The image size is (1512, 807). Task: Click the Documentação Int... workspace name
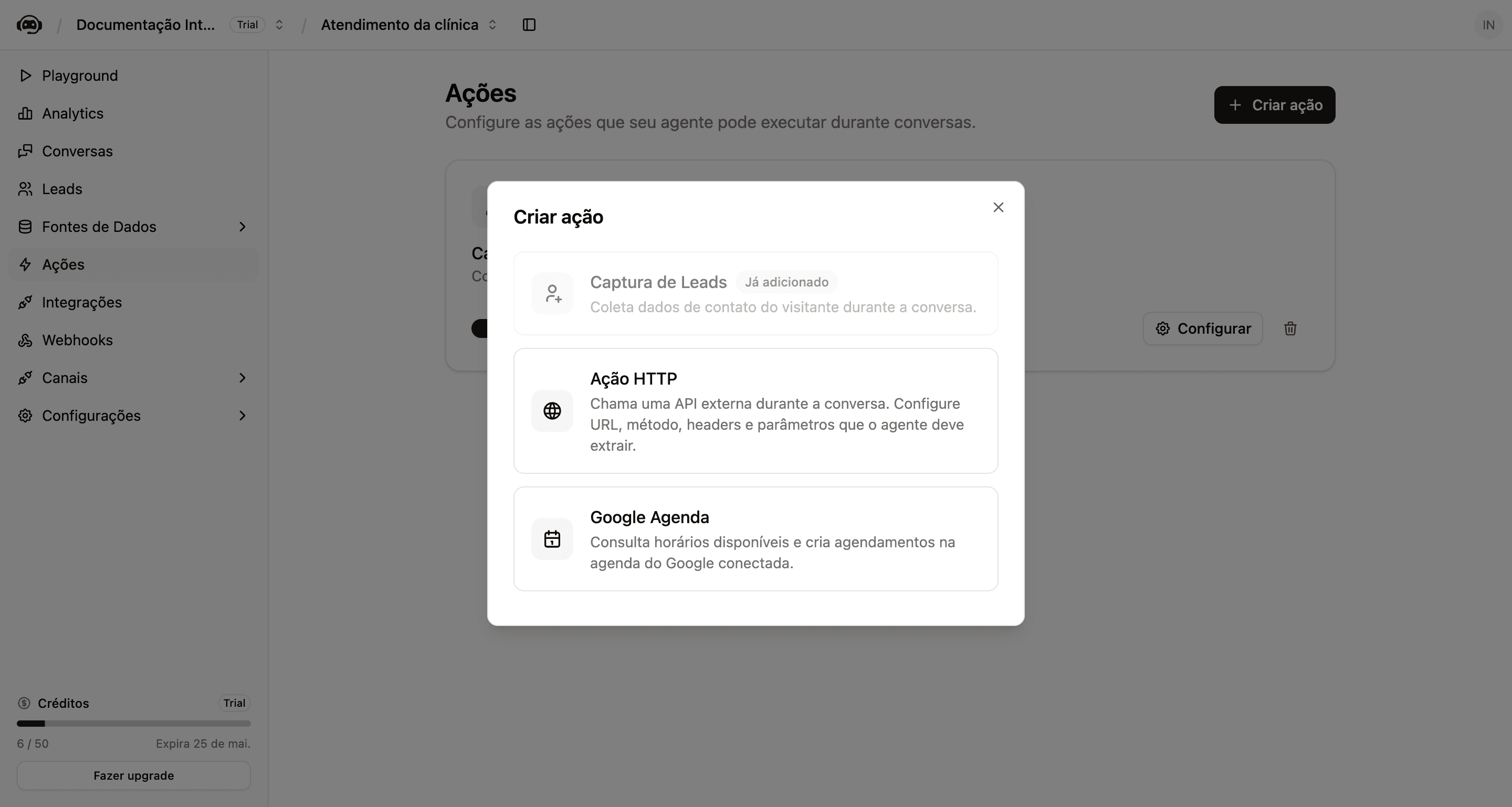(x=145, y=25)
